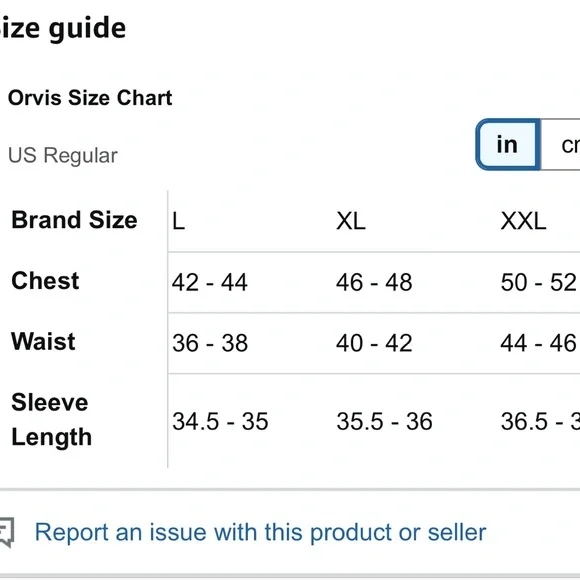Click the Sleeve Length row header

point(51,420)
